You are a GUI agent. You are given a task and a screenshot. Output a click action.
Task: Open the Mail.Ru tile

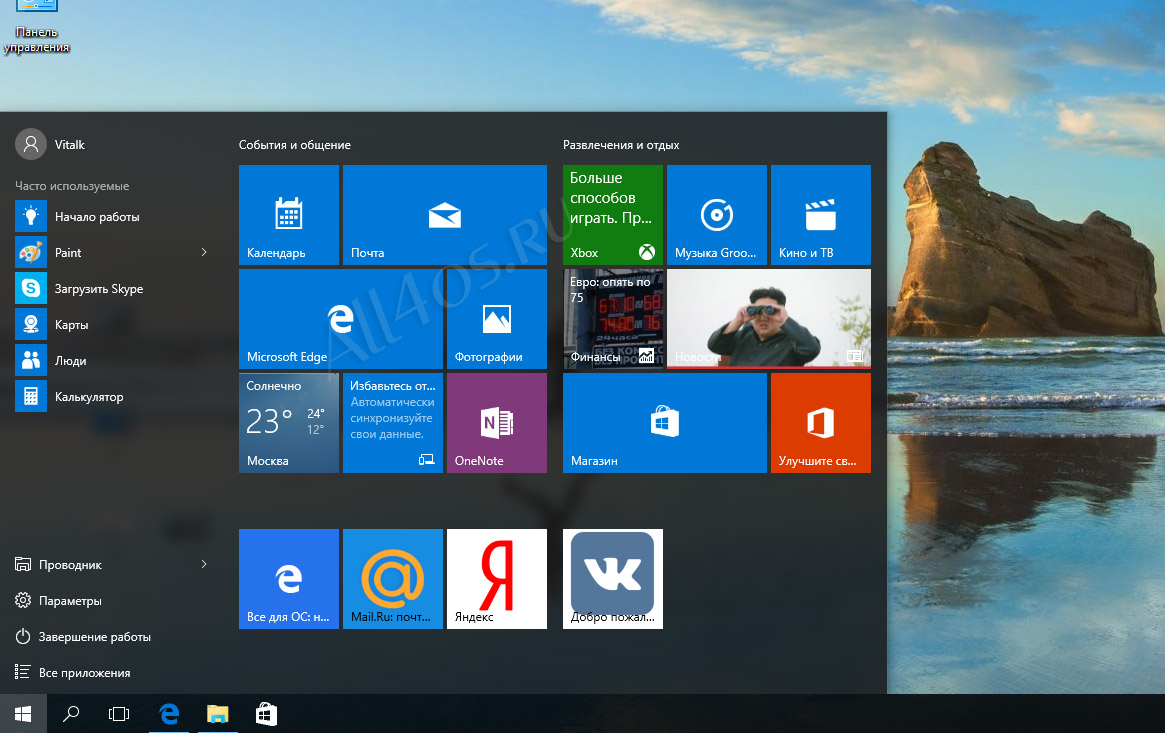(392, 579)
